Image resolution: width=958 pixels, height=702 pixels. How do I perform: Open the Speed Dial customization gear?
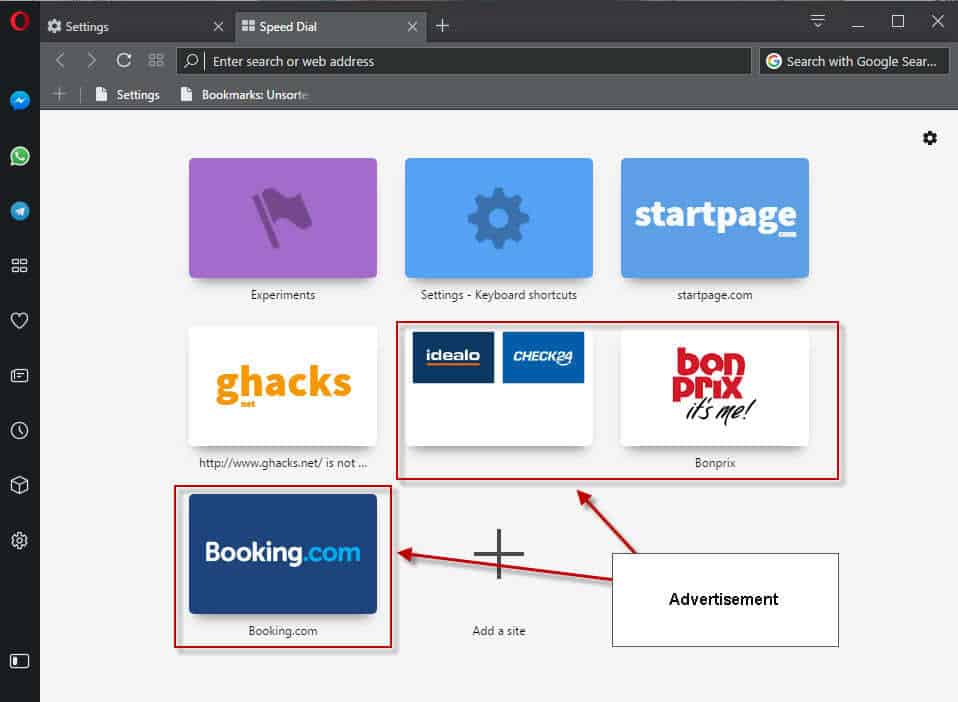tap(930, 138)
